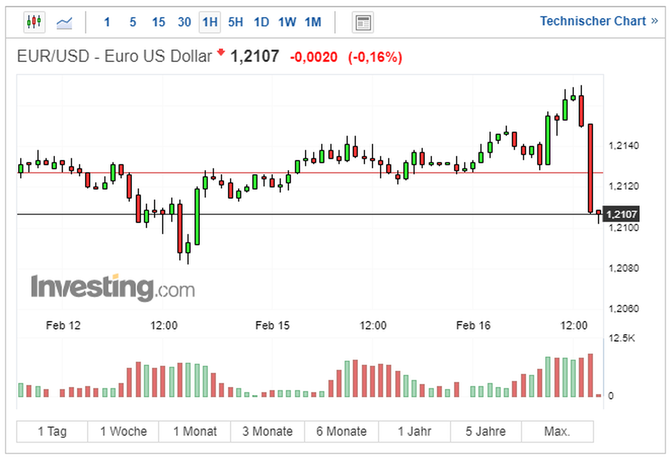Choose the 1D interval
670x460 pixels.
[x=261, y=22]
